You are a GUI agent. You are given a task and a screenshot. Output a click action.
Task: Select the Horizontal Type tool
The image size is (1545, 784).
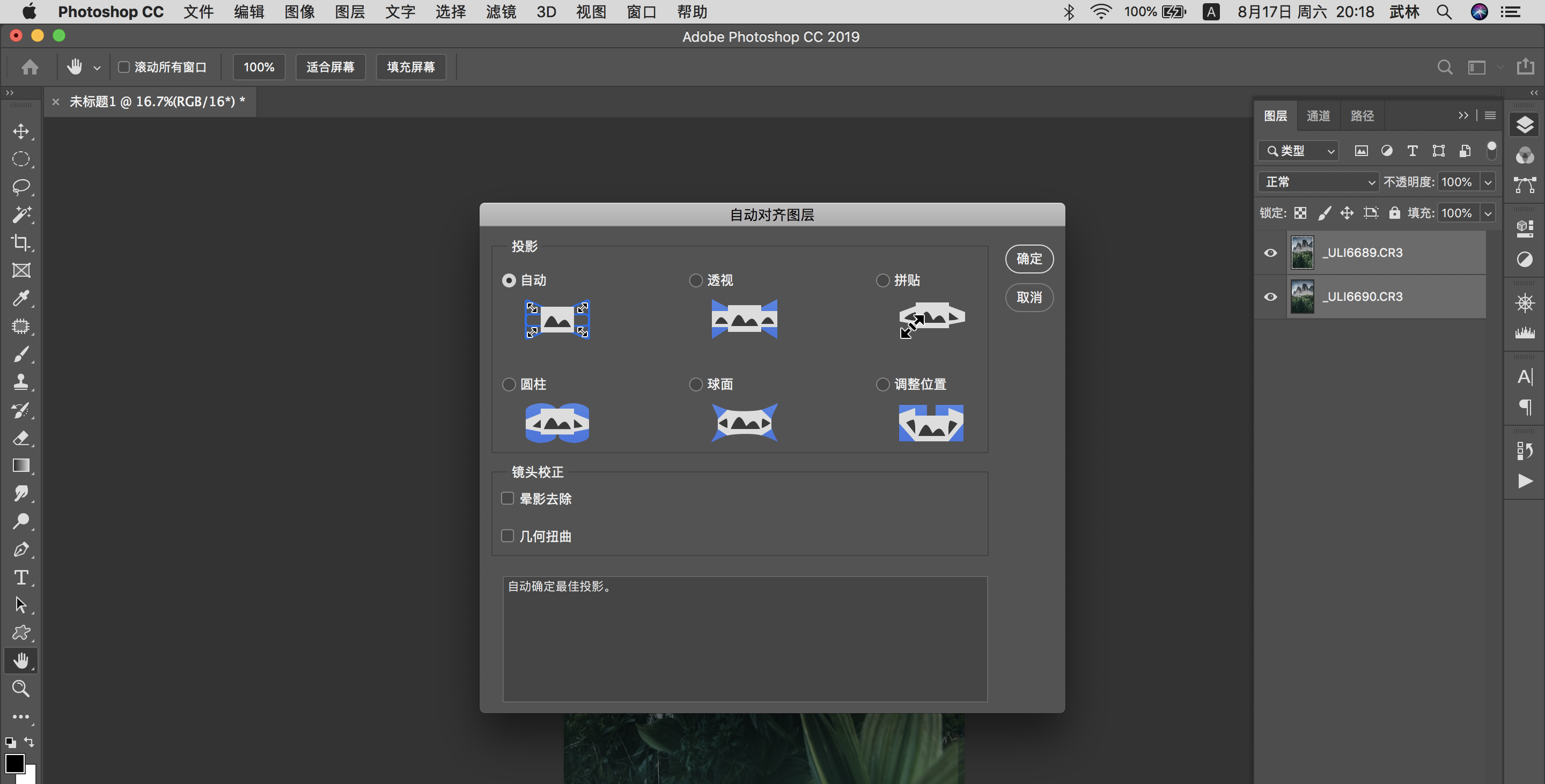click(x=21, y=577)
